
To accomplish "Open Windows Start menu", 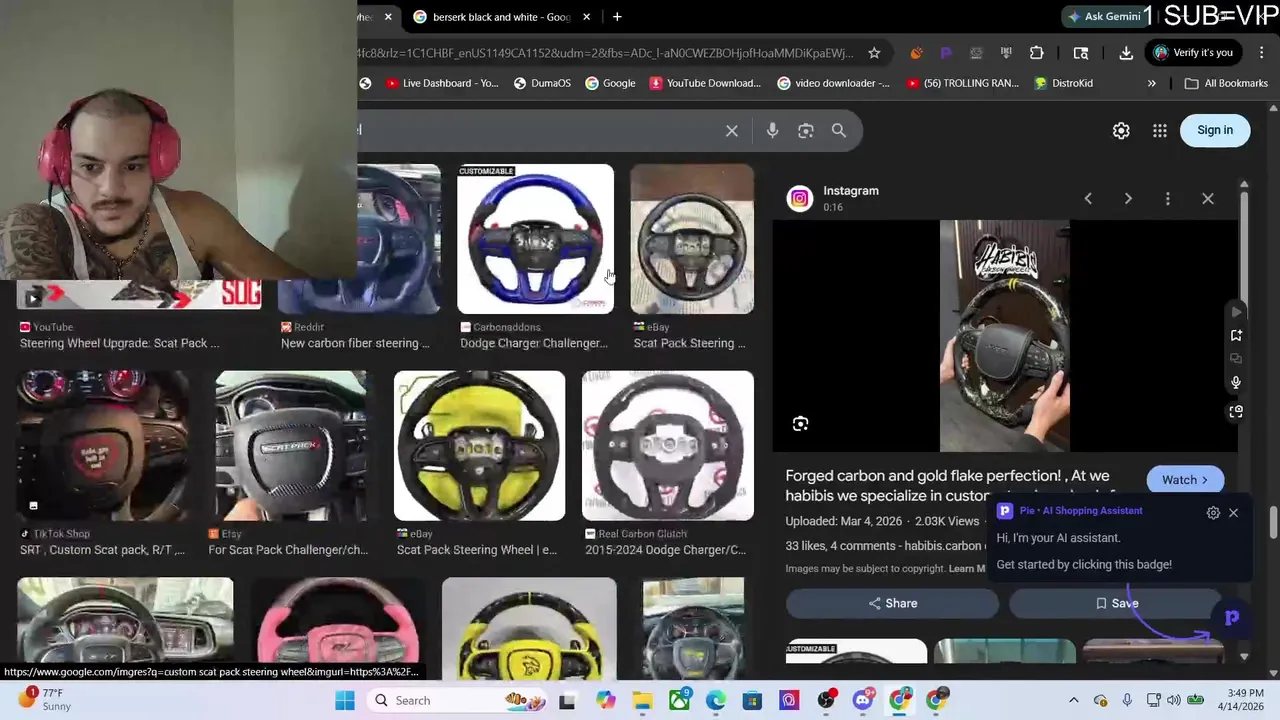I will [345, 700].
